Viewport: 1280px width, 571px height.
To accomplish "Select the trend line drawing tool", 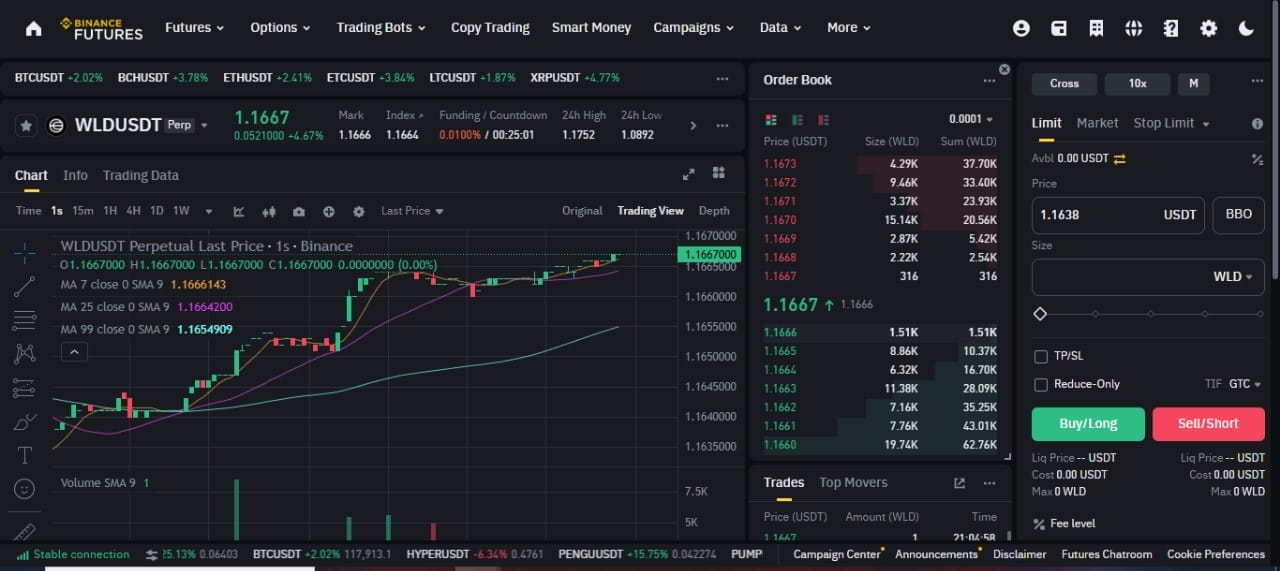I will [25, 286].
